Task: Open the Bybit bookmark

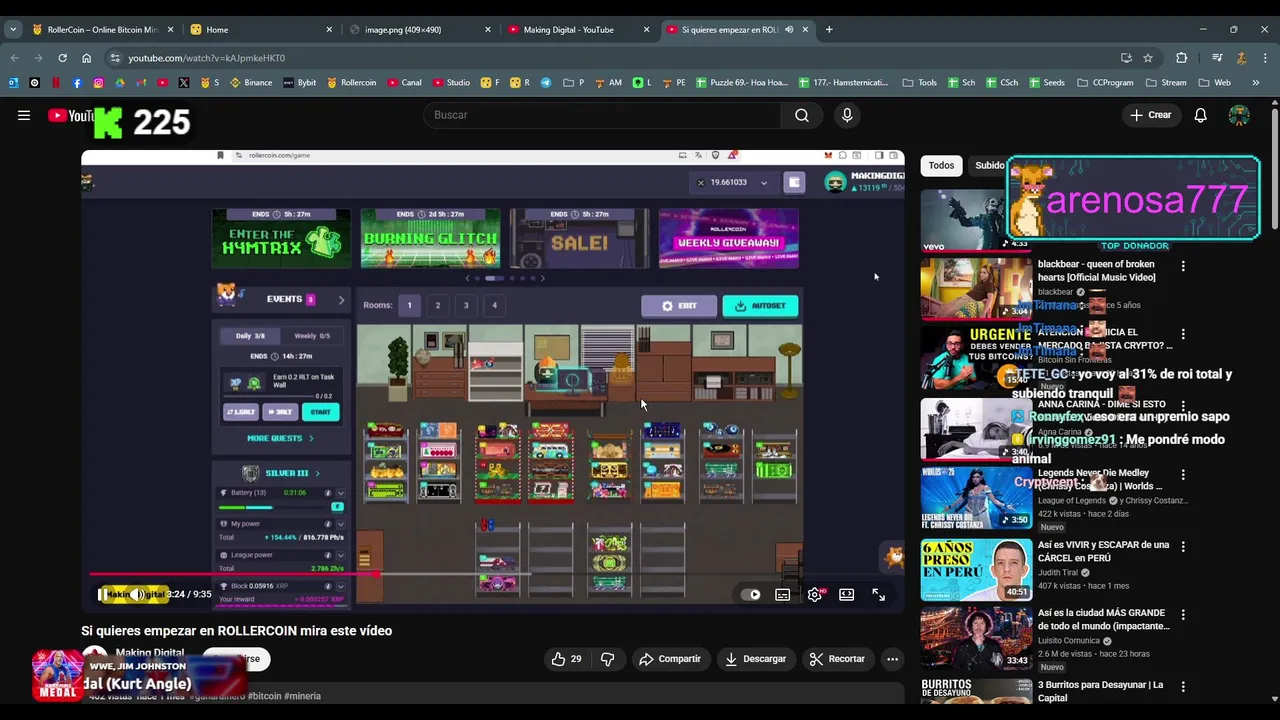Action: (x=299, y=82)
